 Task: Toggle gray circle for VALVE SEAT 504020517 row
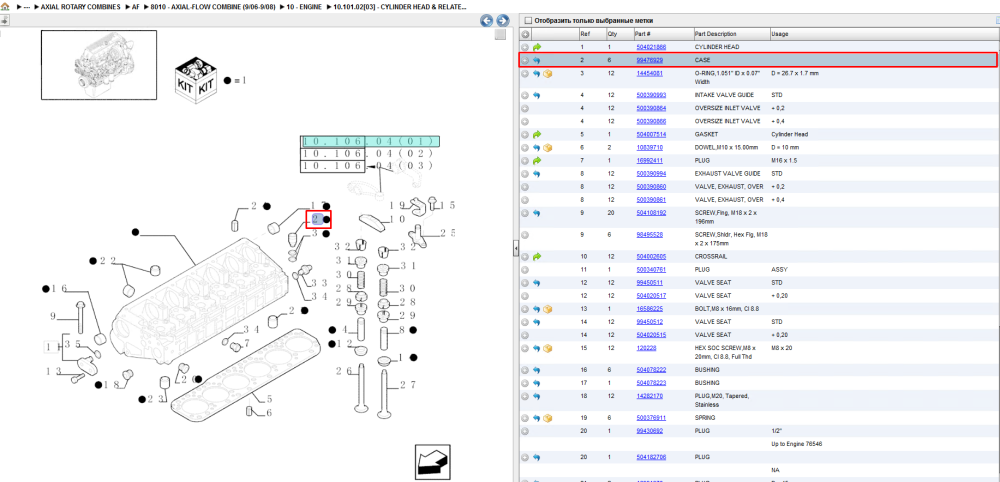(525, 296)
